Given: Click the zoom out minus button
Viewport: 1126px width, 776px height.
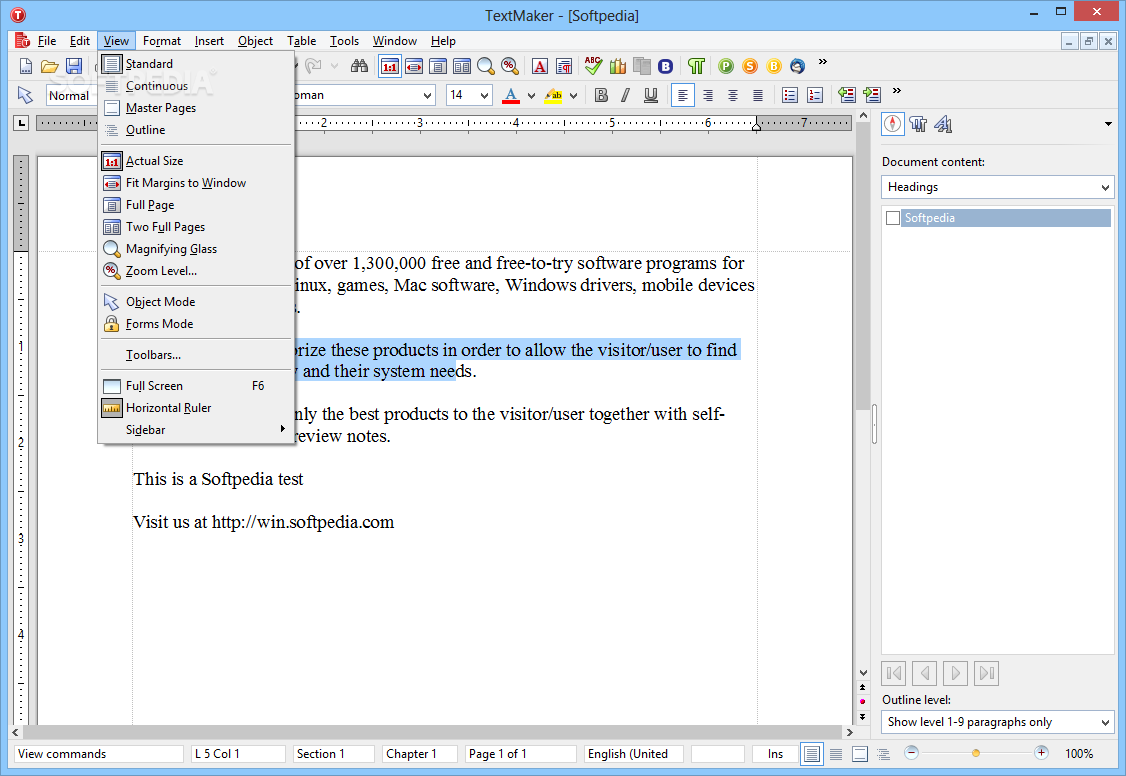Looking at the screenshot, I should point(911,753).
